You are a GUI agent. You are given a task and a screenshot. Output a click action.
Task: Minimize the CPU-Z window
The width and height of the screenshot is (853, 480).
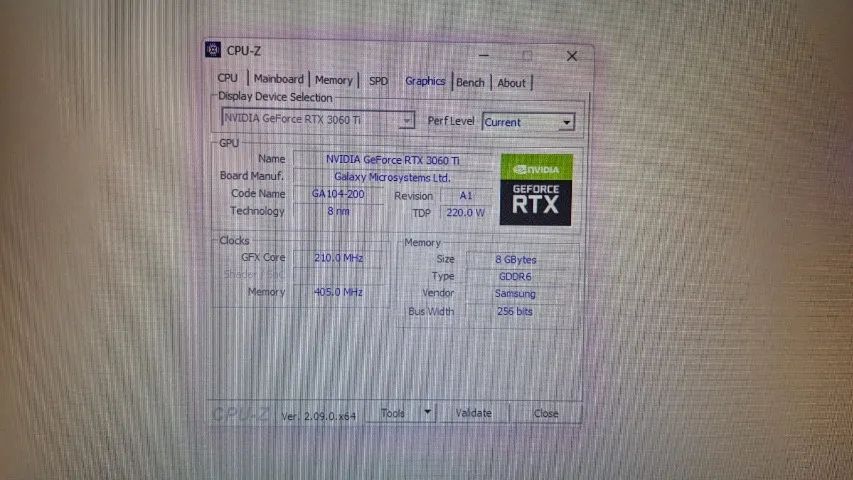pos(484,55)
